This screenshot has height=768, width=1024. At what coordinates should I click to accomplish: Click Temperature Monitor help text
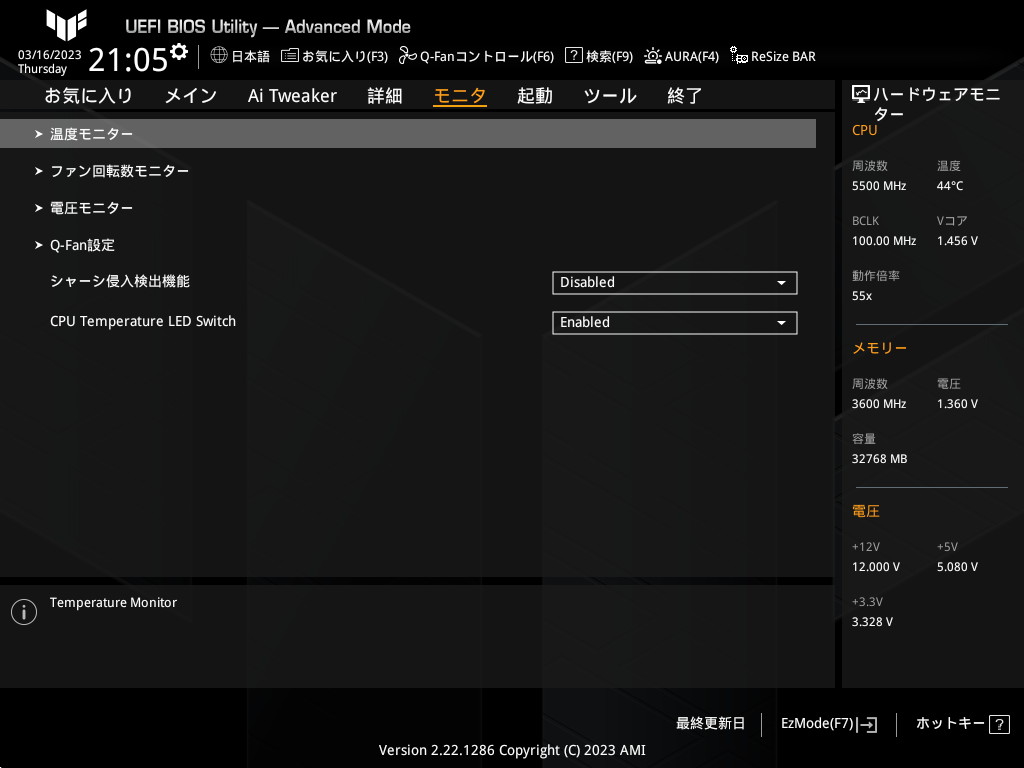pos(113,603)
